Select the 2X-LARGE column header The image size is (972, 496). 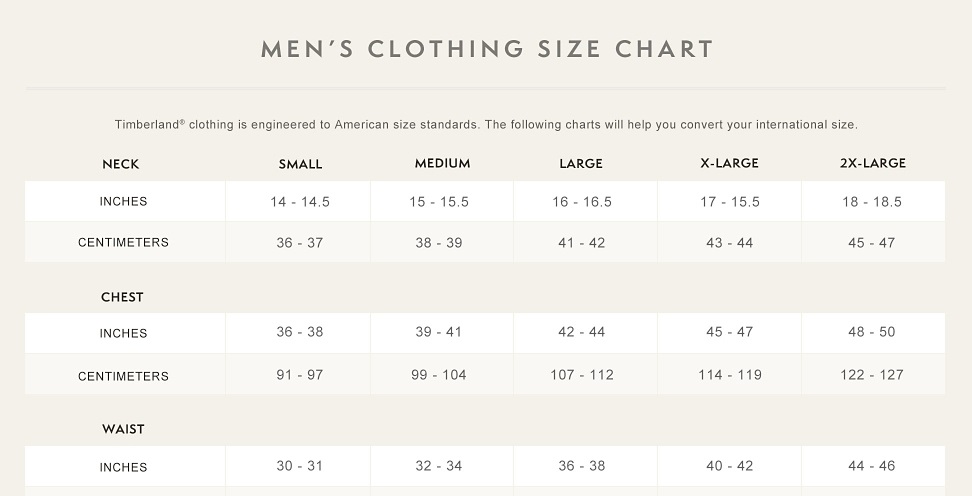tap(872, 163)
